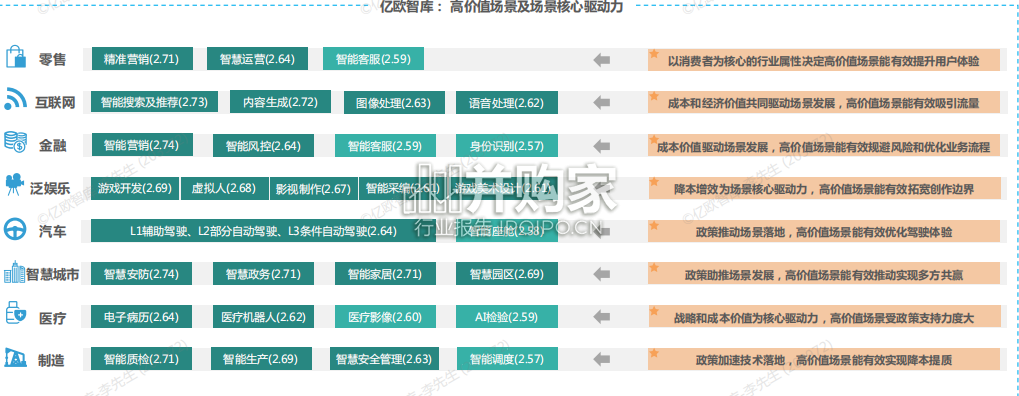This screenshot has width=1019, height=396.
Task: Select the 游戏开发(2.69) box
Action: (135, 189)
